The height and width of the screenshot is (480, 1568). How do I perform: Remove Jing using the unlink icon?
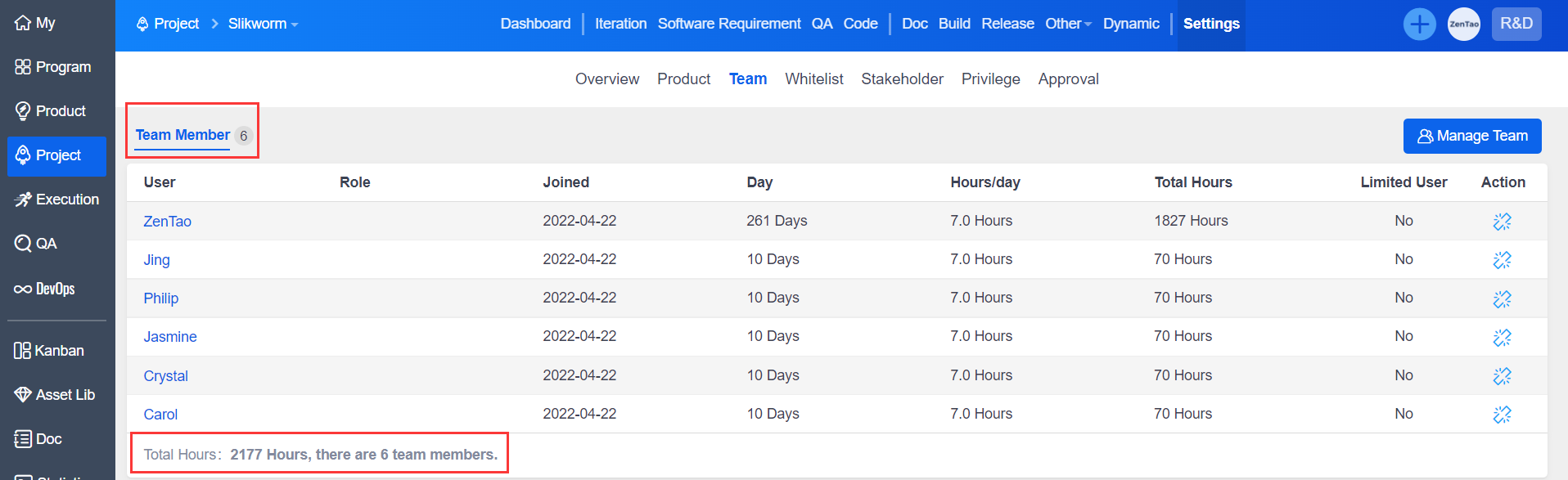click(x=1502, y=260)
